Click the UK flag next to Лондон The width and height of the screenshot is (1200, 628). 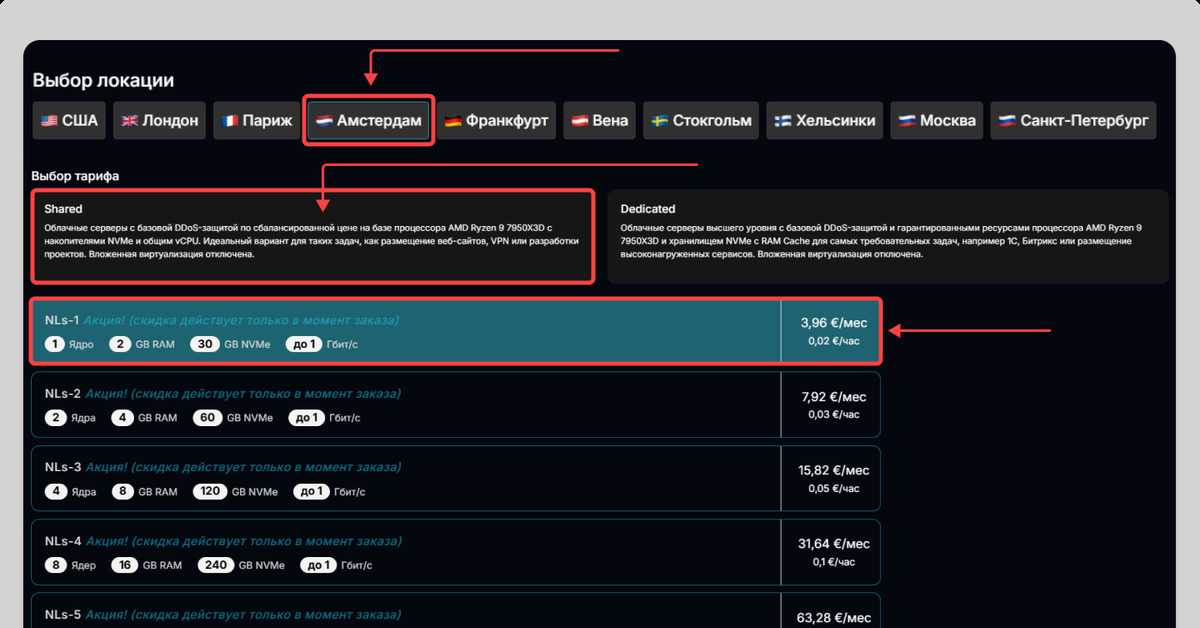tap(129, 121)
